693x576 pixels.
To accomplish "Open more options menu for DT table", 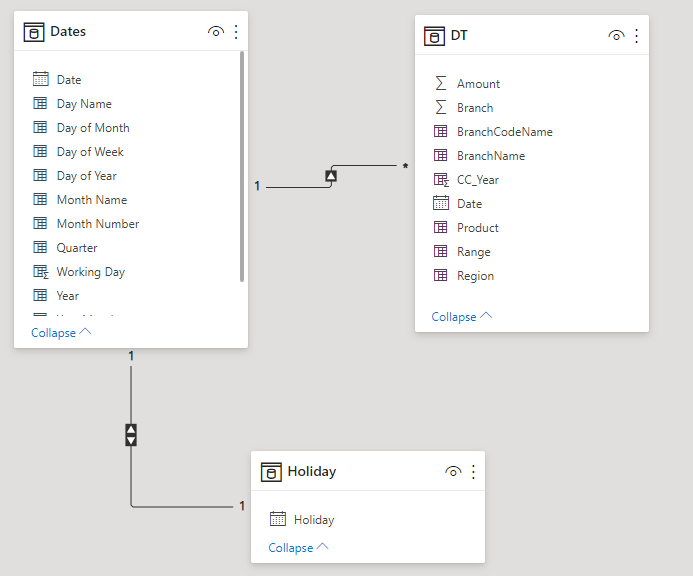I will 636,36.
